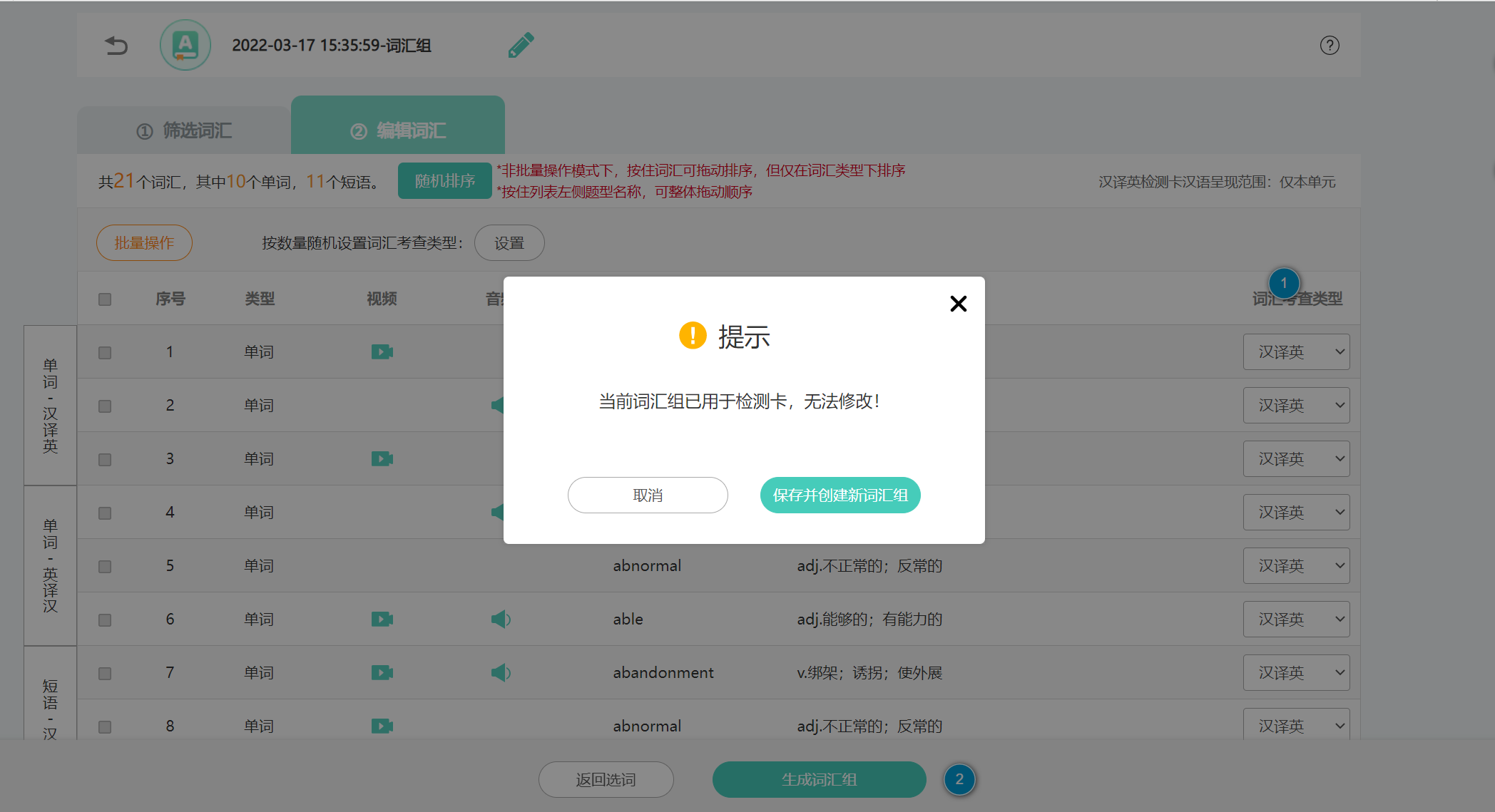Play video for able row 6
Image resolution: width=1495 pixels, height=812 pixels.
382,619
